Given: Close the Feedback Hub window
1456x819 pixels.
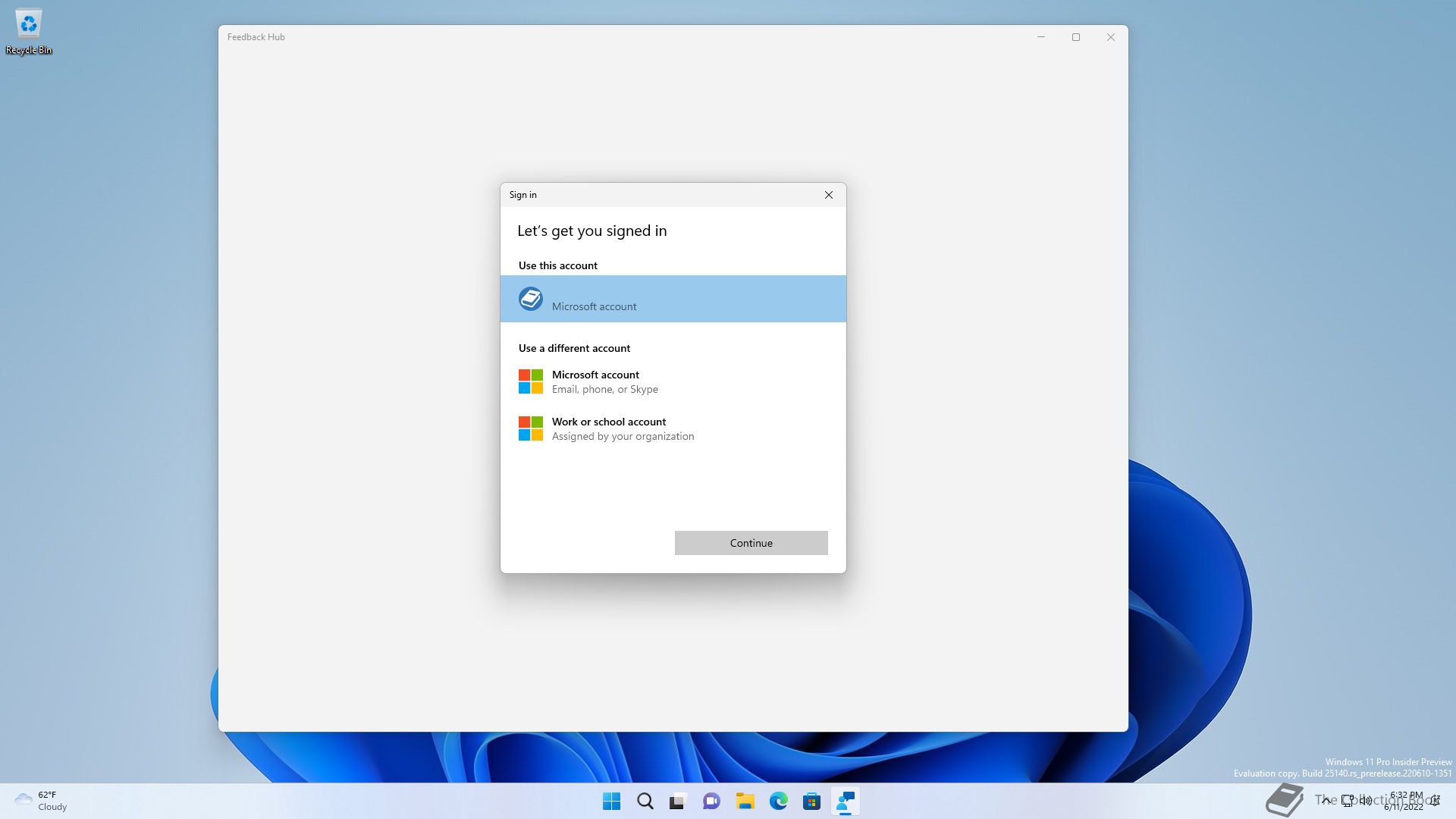Looking at the screenshot, I should [x=1111, y=37].
